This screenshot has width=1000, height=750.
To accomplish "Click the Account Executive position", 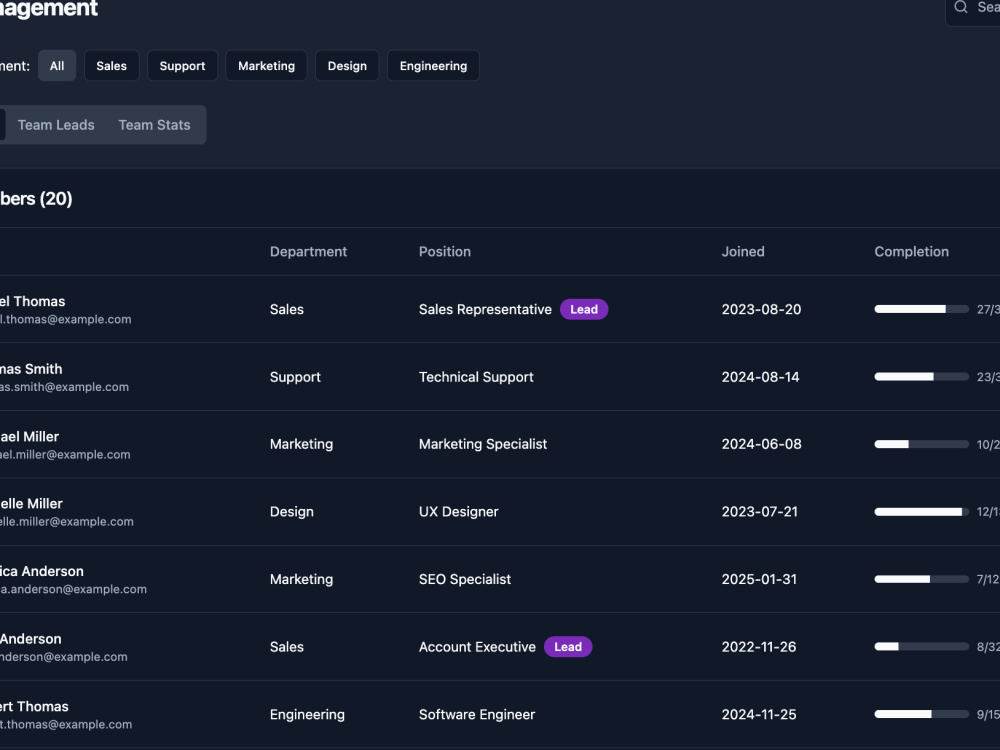I will click(x=477, y=647).
